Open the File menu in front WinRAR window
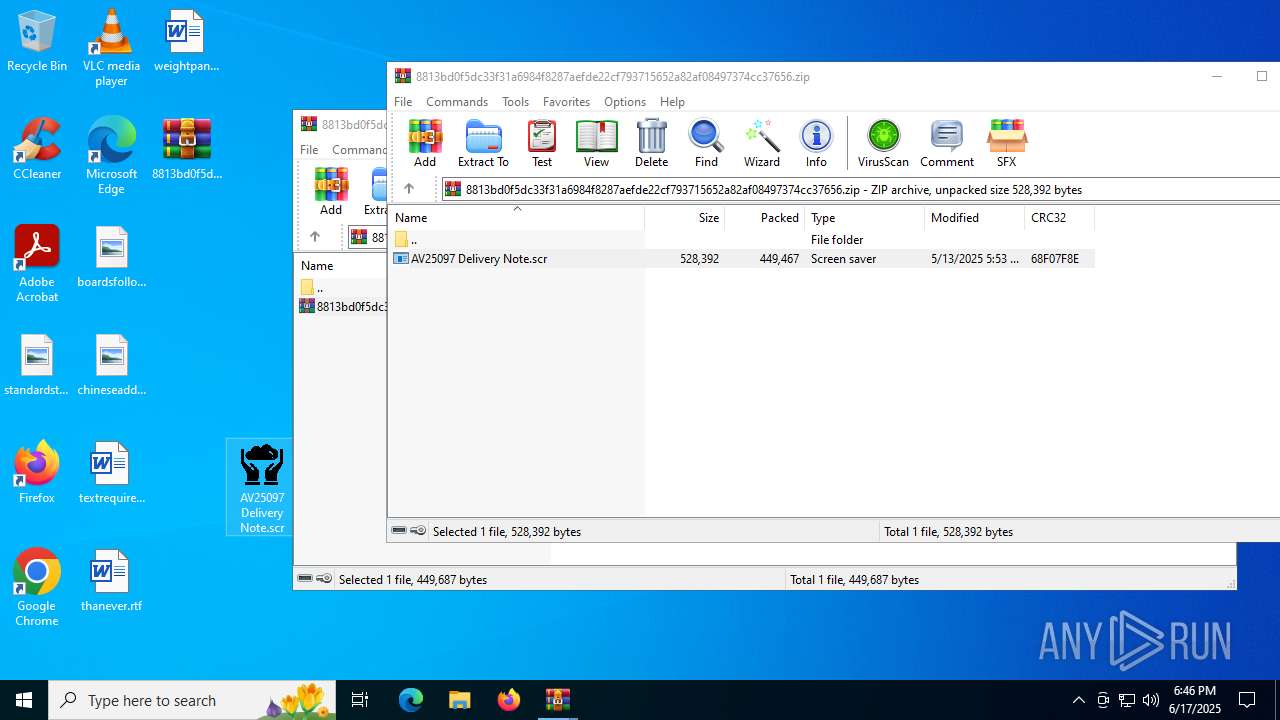This screenshot has width=1280, height=720. tap(403, 102)
